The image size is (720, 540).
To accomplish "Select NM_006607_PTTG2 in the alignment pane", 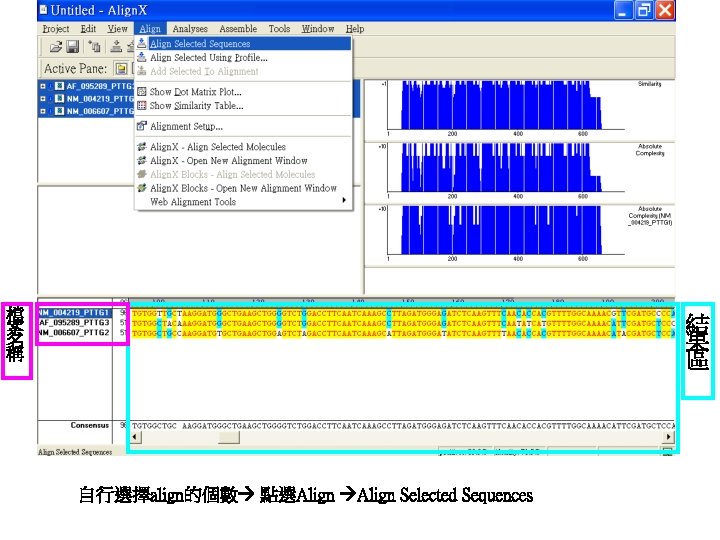I will tap(75, 332).
